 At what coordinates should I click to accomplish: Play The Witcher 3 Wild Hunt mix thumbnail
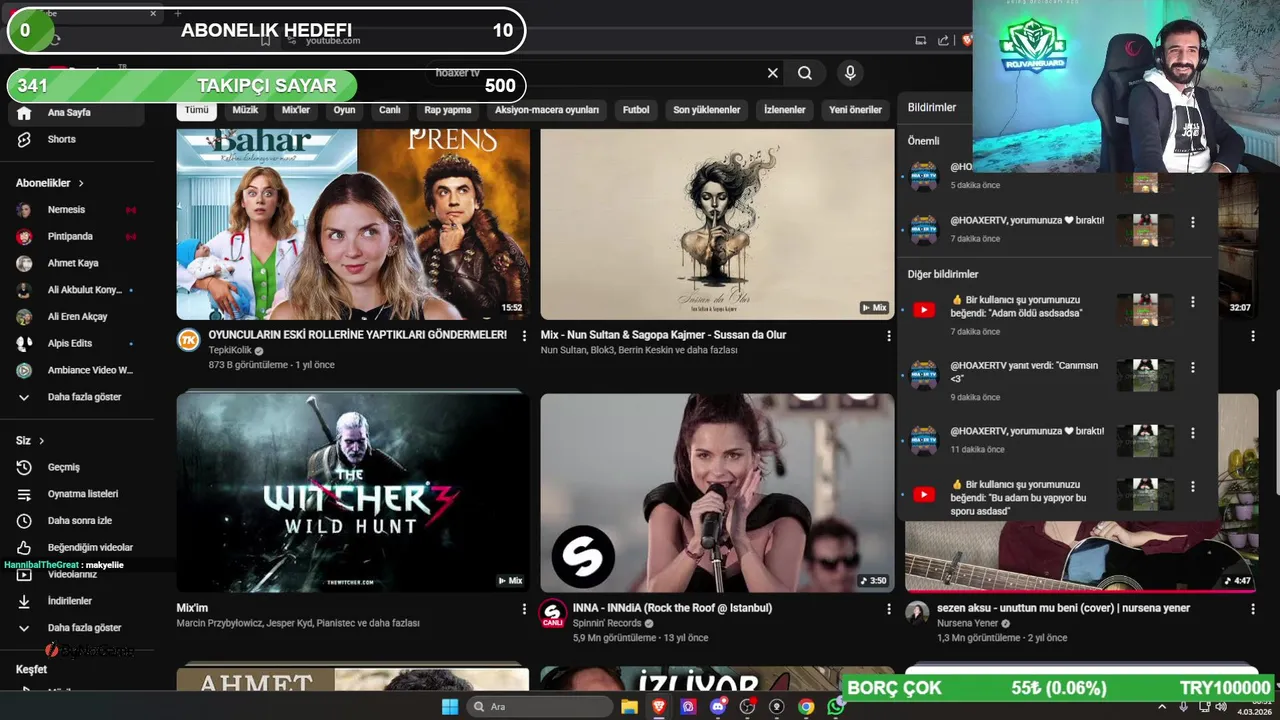pos(353,492)
